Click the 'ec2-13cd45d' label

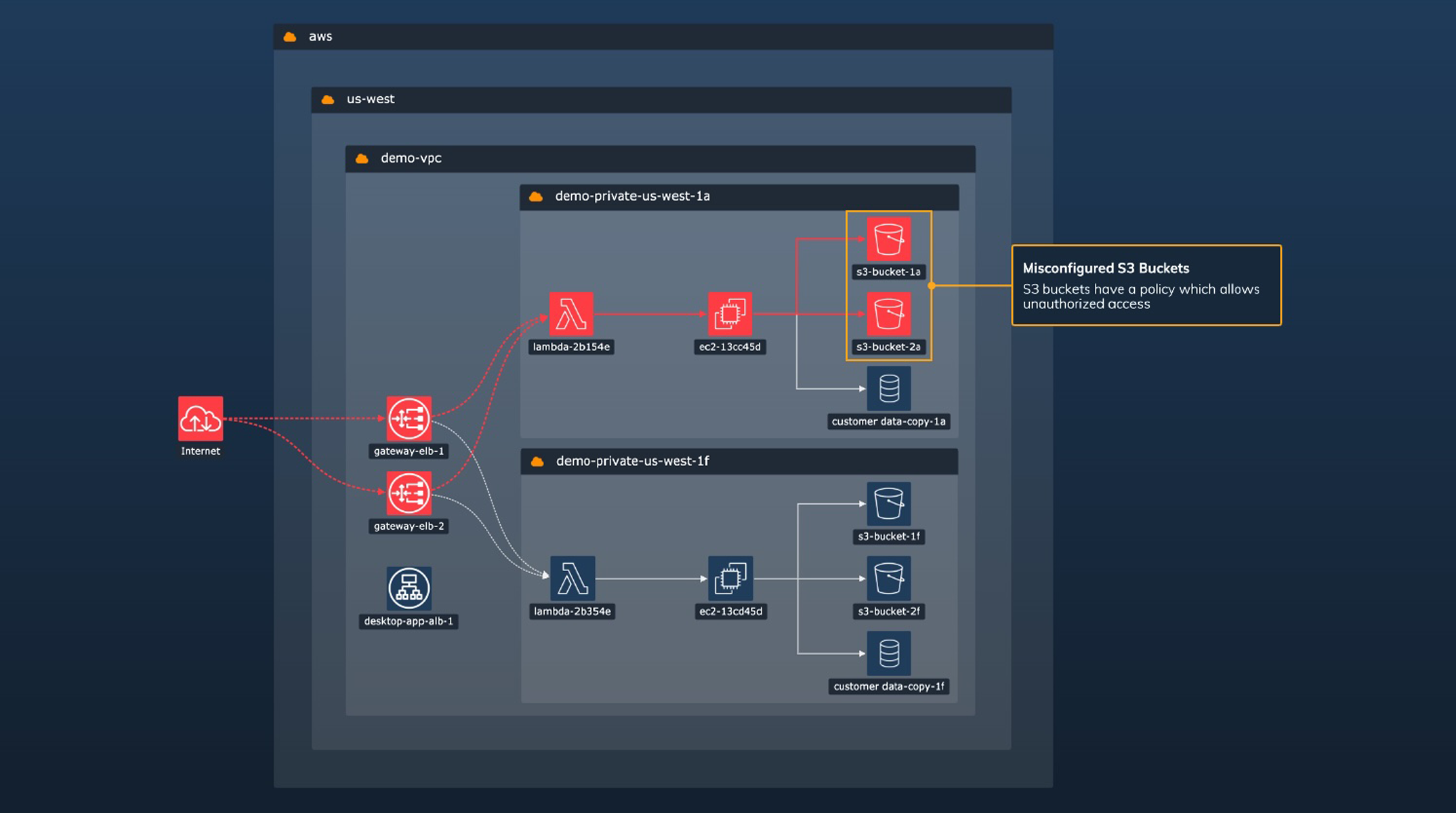730,611
